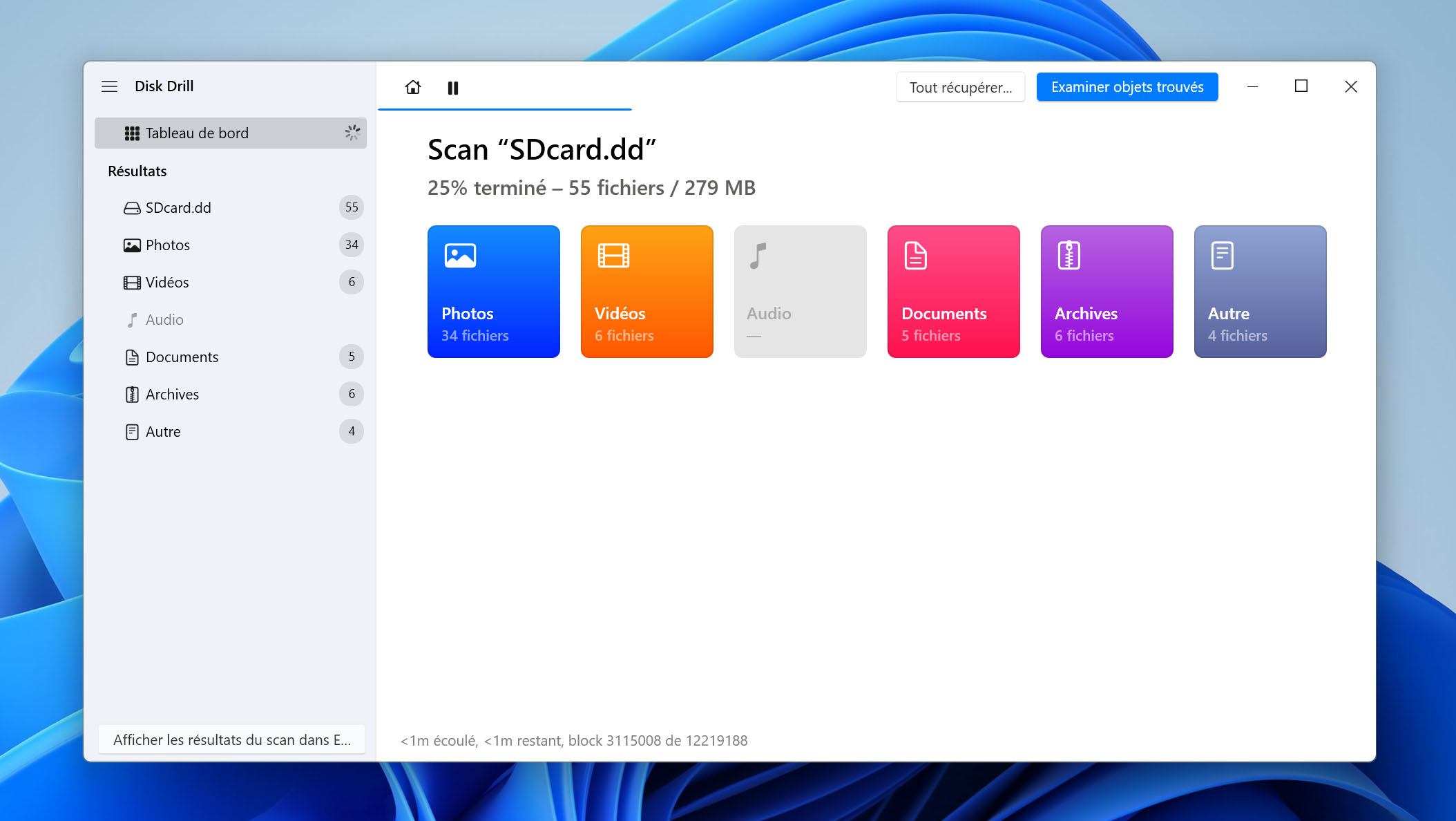
Task: Click the Tableau de bord grid icon
Action: [132, 133]
